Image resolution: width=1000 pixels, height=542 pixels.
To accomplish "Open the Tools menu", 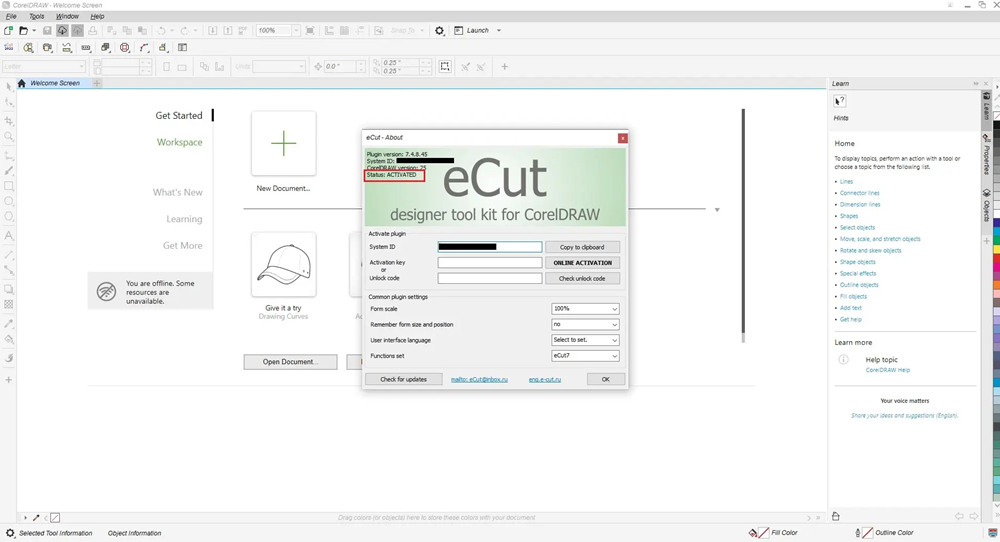I will [x=37, y=17].
